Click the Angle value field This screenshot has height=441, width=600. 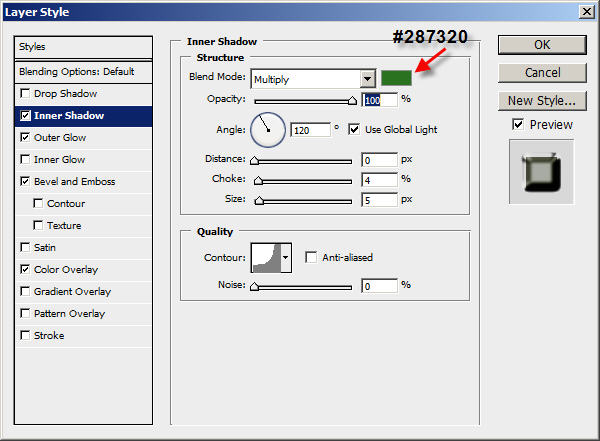coord(310,131)
